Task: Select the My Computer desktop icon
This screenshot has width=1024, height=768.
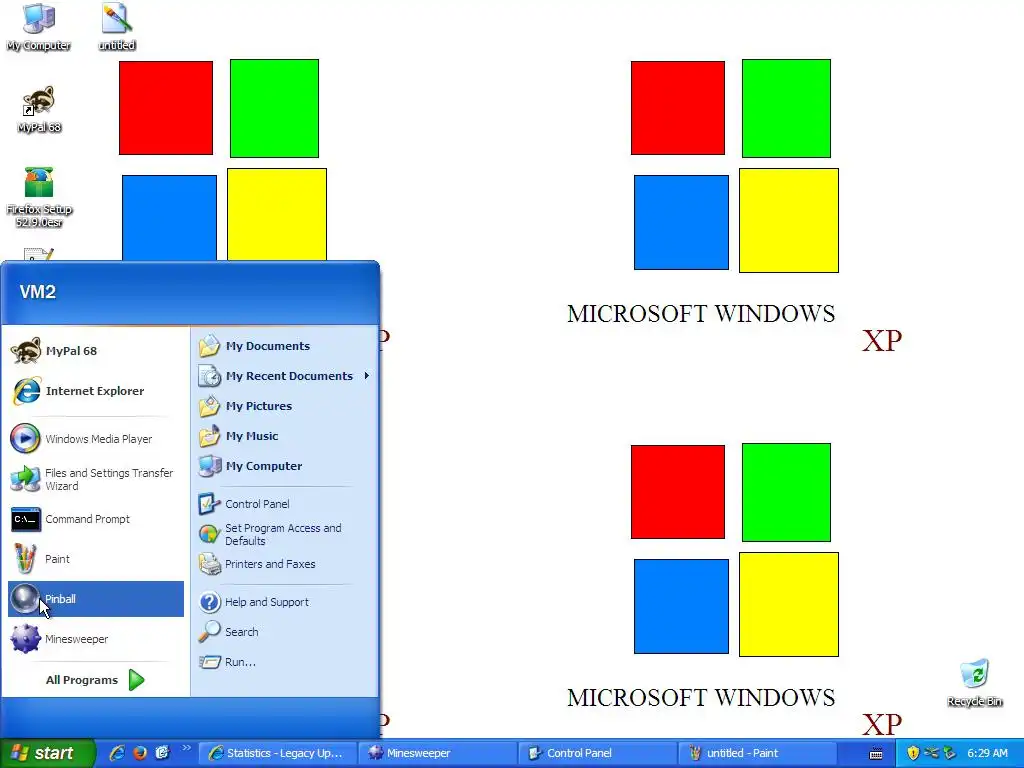Action: (39, 27)
